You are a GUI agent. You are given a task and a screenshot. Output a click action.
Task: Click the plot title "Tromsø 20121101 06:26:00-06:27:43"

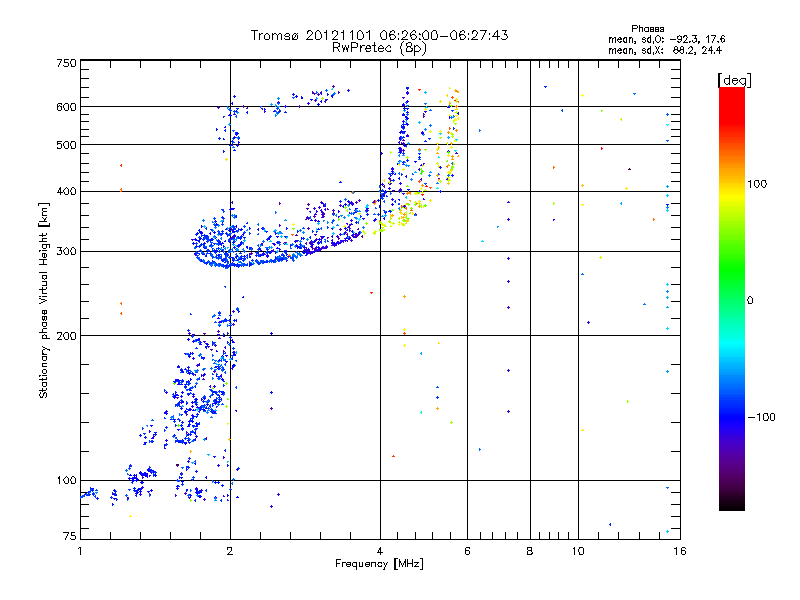tap(379, 35)
